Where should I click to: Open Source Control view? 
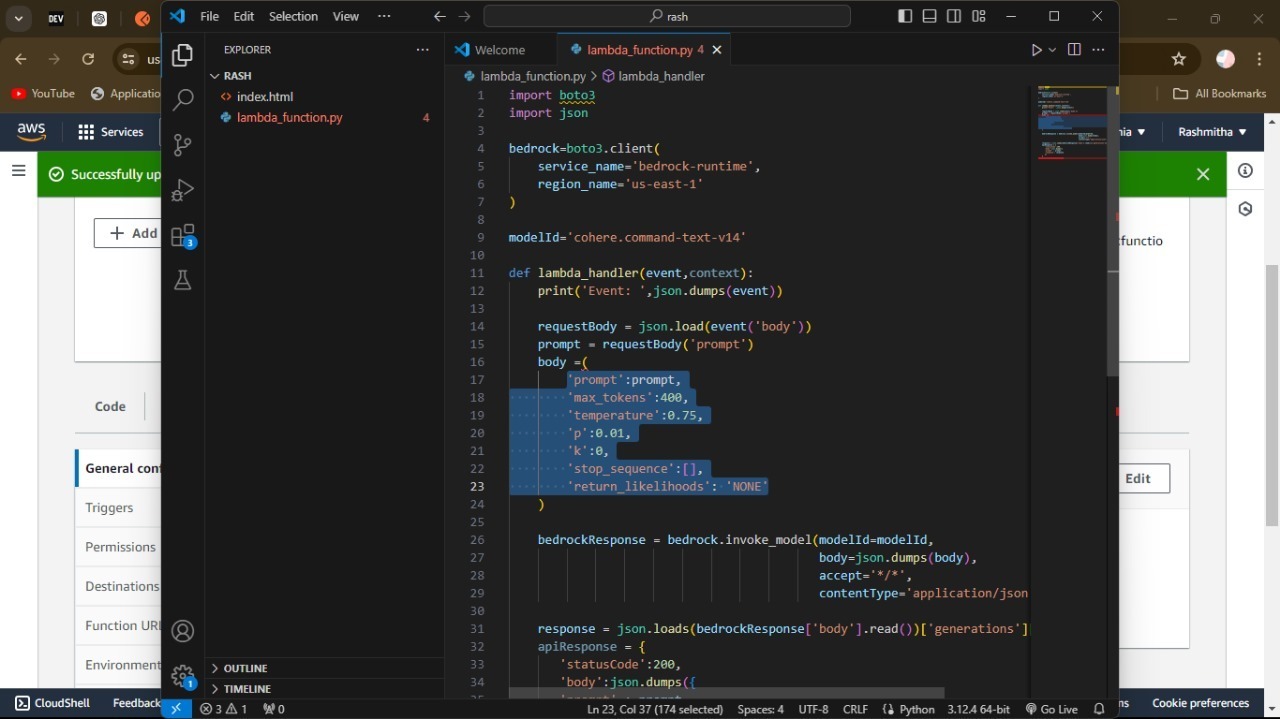(x=182, y=145)
